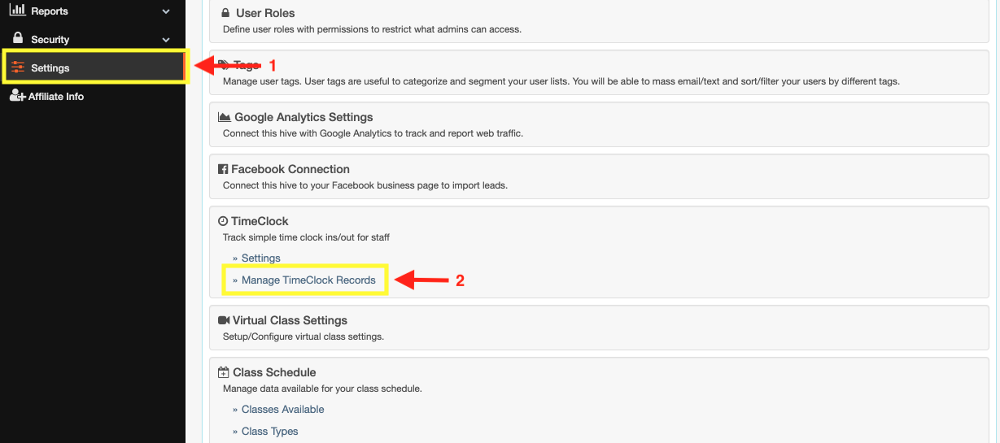
Task: Open the Class Types link
Action: (269, 431)
